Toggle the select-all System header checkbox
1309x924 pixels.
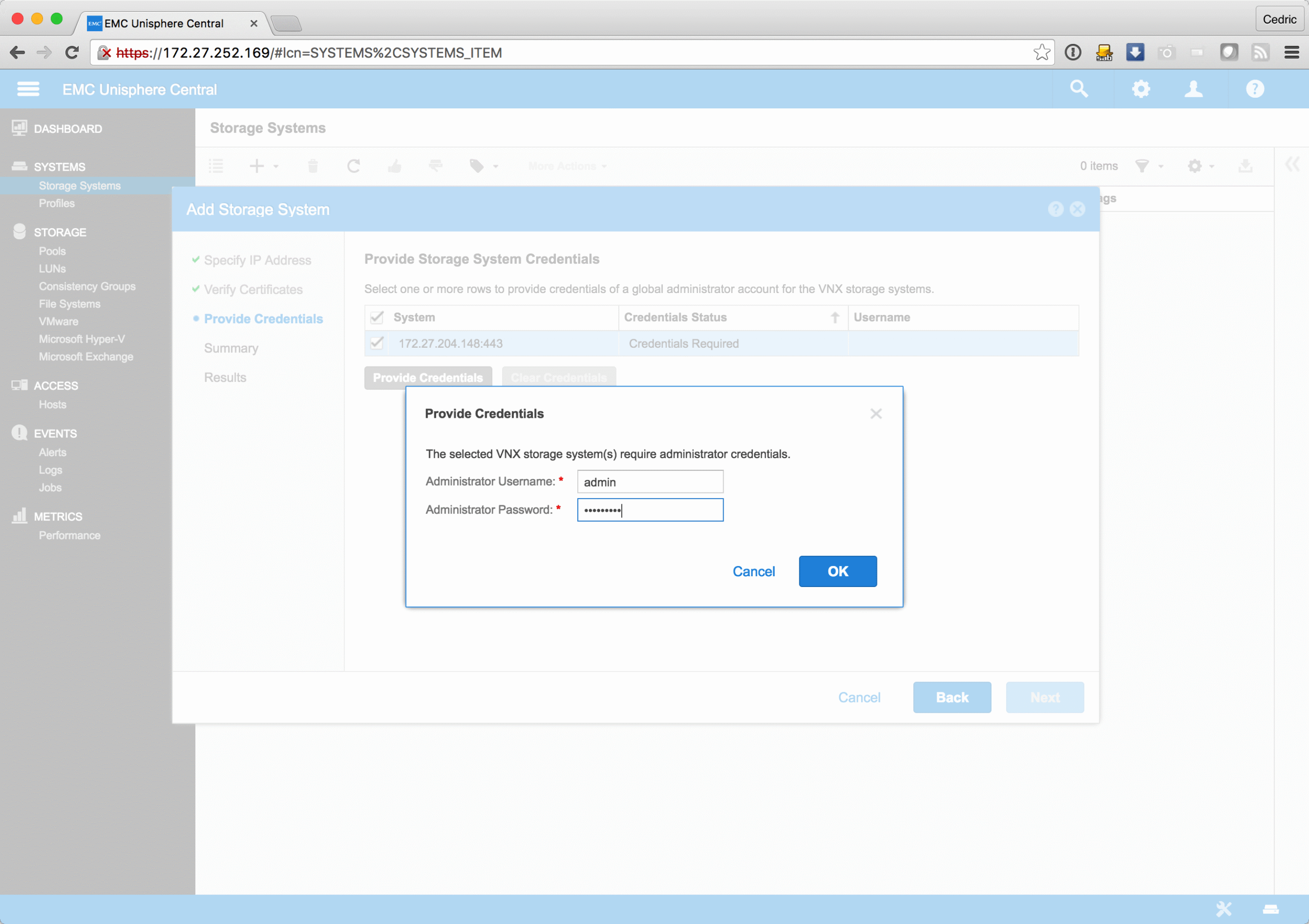377,318
